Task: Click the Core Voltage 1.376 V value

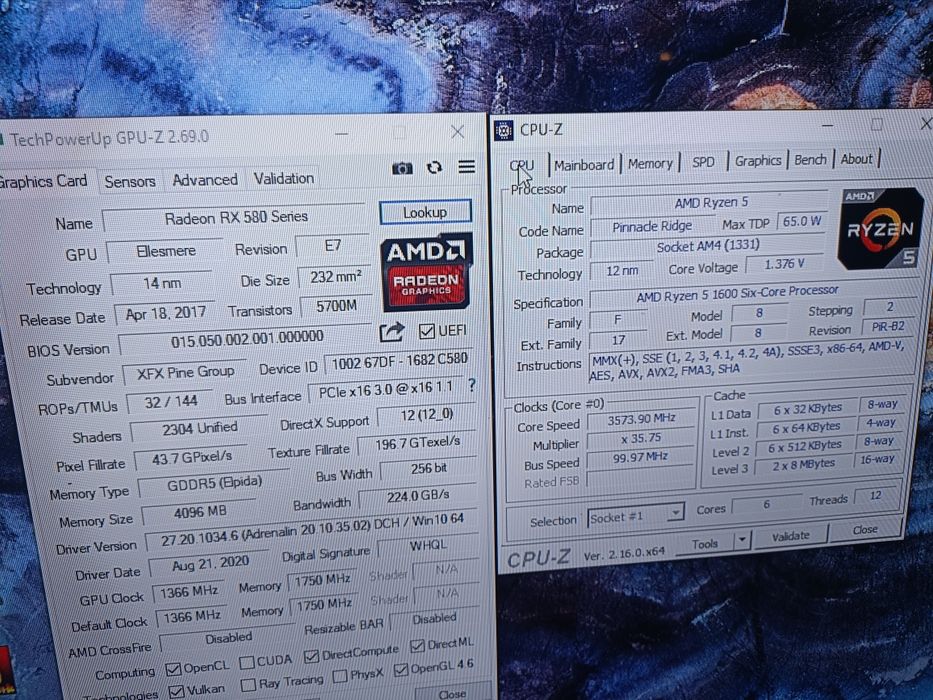Action: (x=784, y=264)
